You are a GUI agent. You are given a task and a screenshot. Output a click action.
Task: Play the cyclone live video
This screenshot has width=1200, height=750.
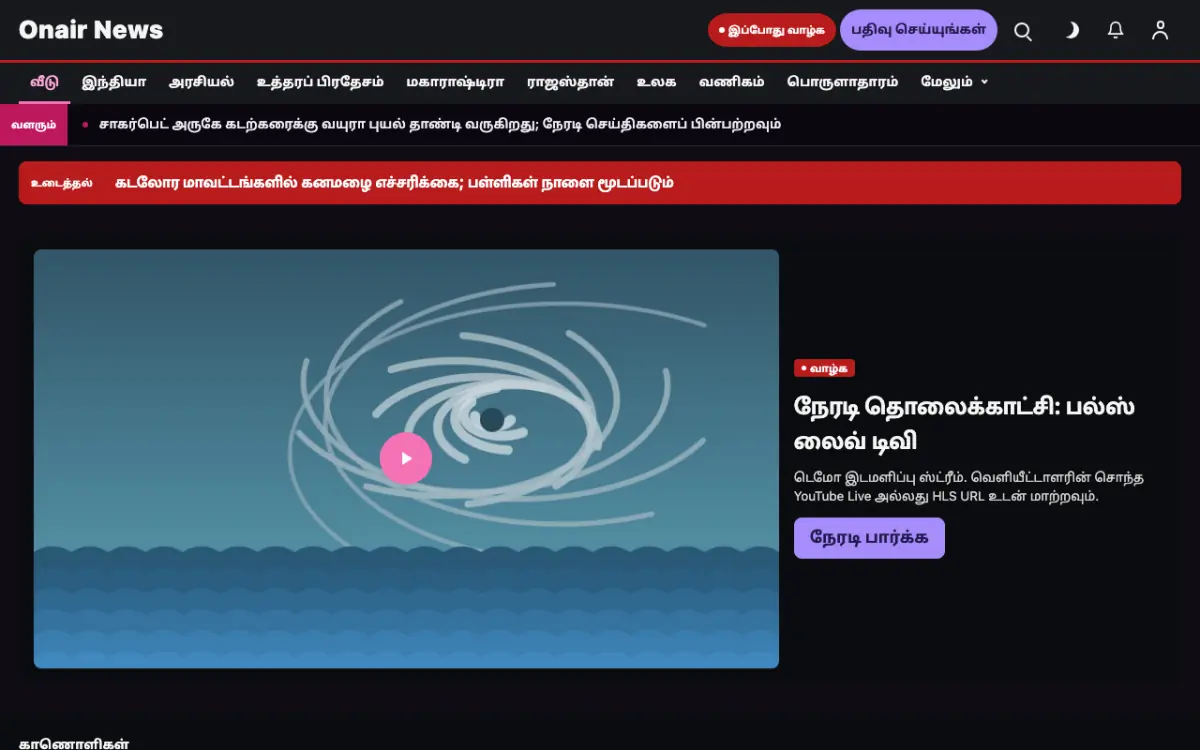click(406, 458)
